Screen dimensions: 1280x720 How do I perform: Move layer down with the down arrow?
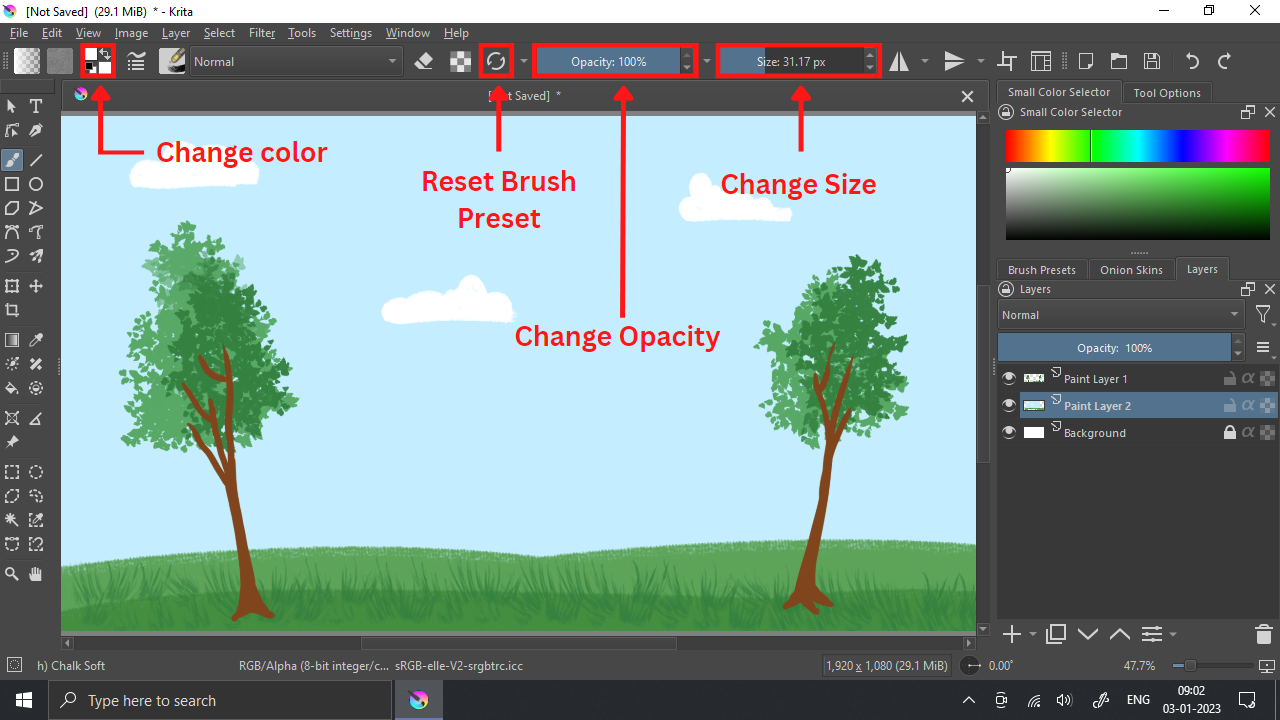[x=1088, y=634]
